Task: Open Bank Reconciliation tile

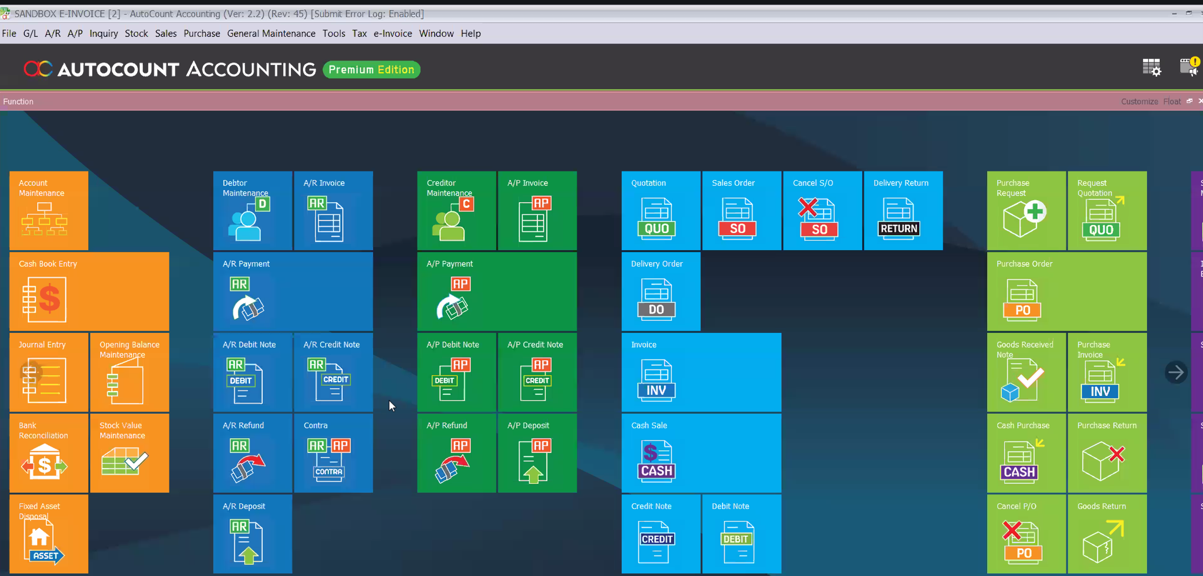Action: click(49, 454)
